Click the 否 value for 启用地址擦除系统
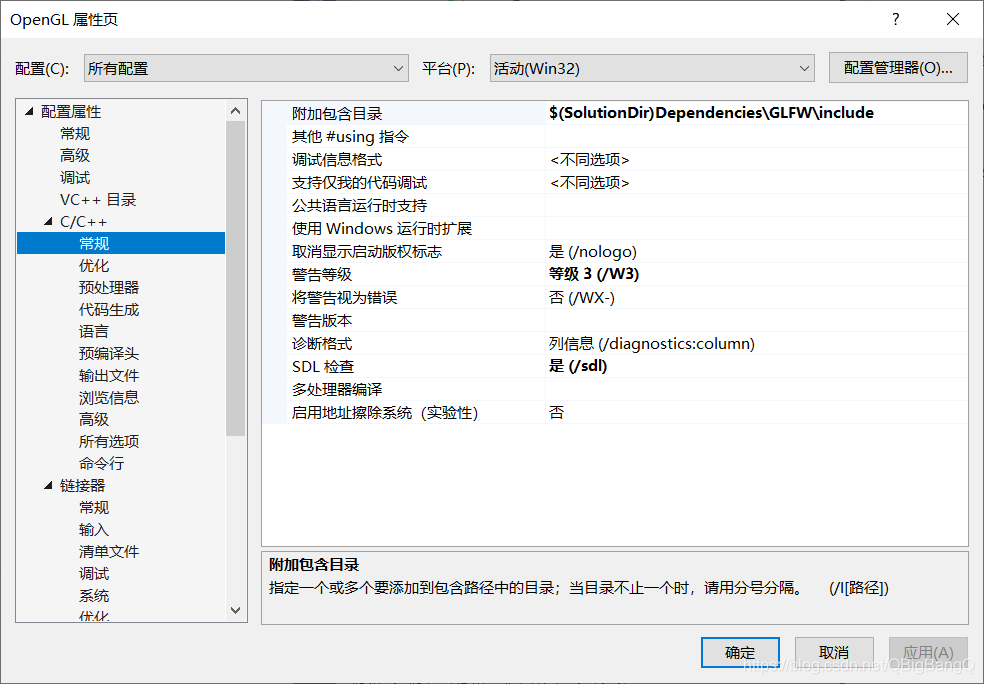Image resolution: width=984 pixels, height=684 pixels. [x=556, y=412]
